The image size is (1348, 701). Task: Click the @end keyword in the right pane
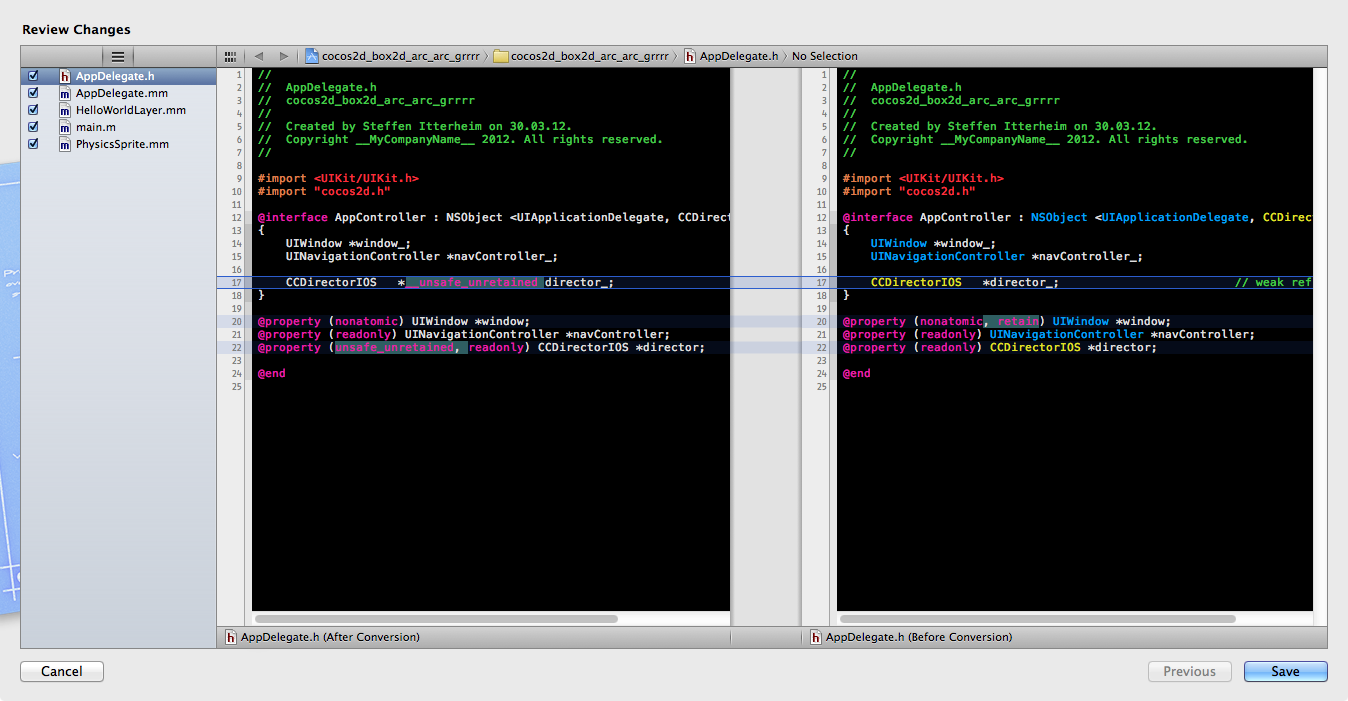pos(857,374)
